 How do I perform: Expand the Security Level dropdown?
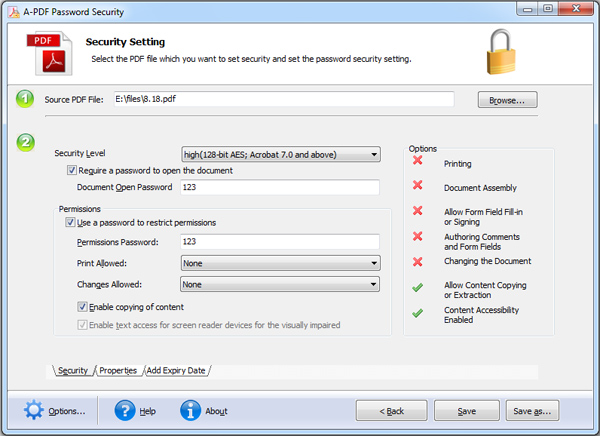pyautogui.click(x=281, y=154)
